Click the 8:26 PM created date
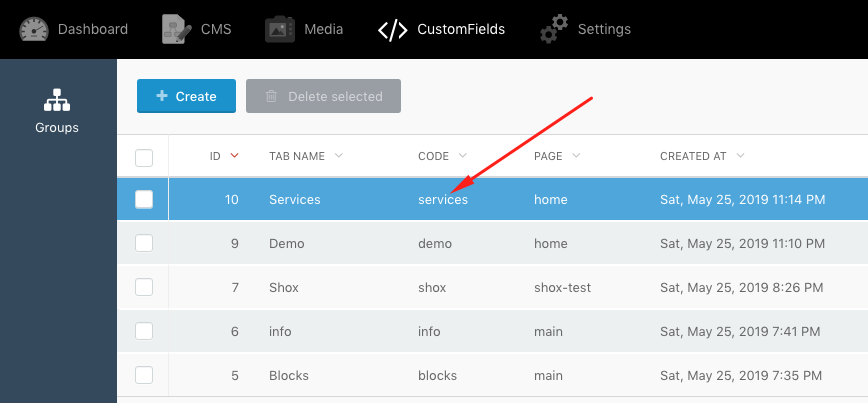 point(742,288)
